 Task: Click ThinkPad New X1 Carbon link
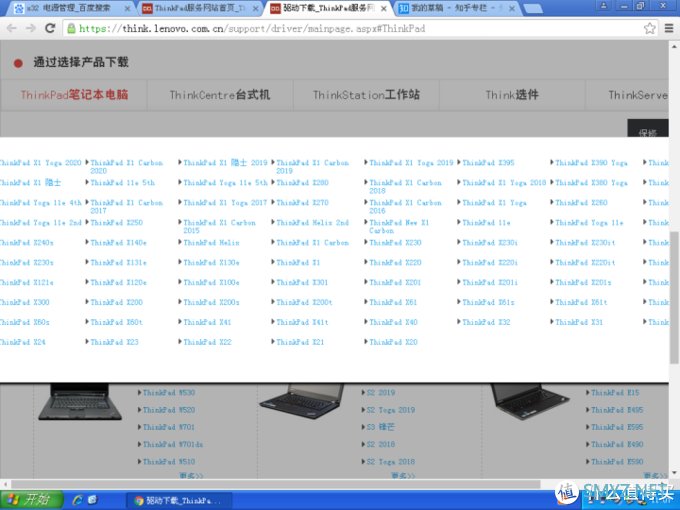399,226
